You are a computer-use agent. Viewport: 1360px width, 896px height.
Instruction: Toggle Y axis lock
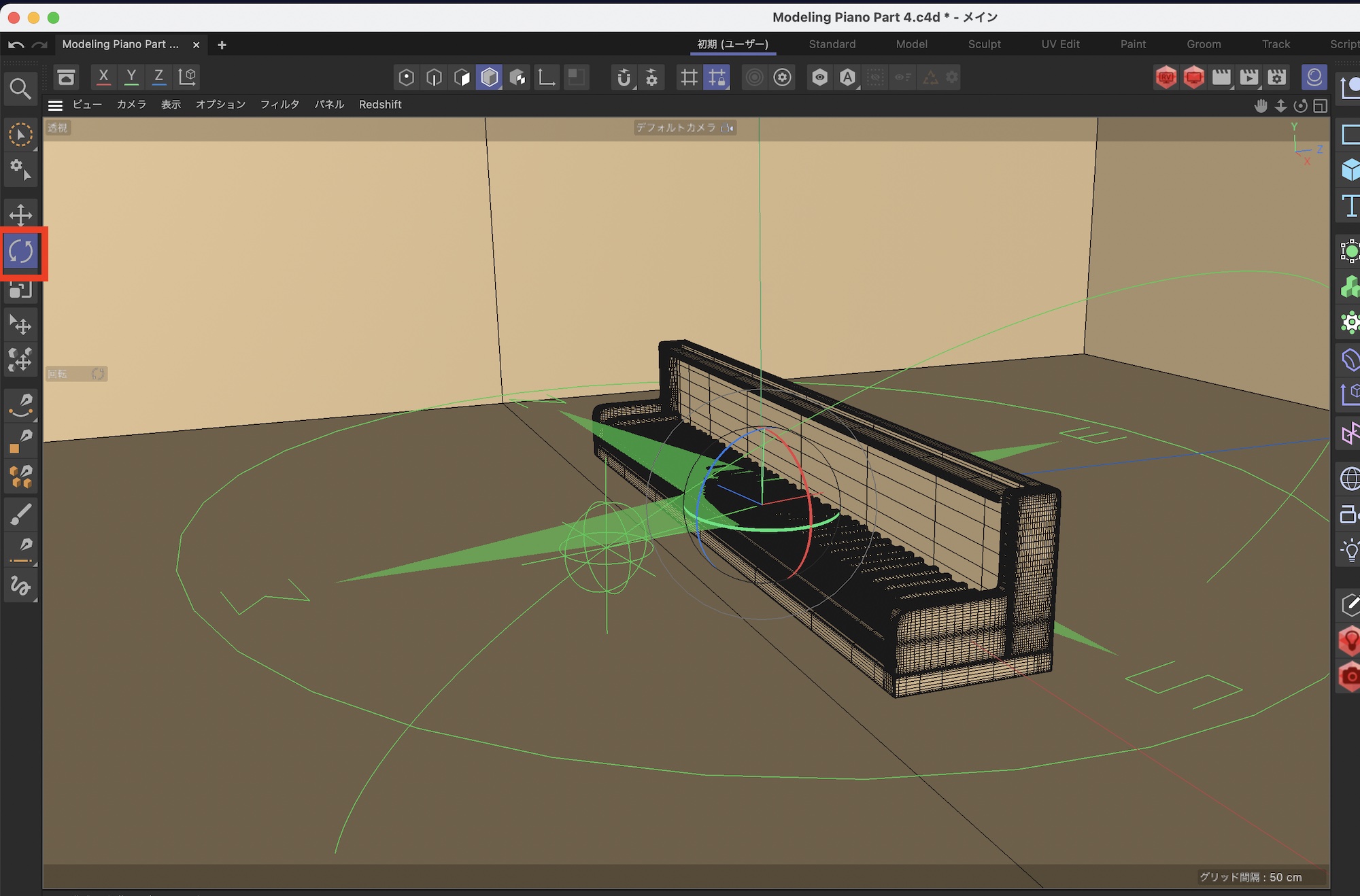(x=131, y=77)
